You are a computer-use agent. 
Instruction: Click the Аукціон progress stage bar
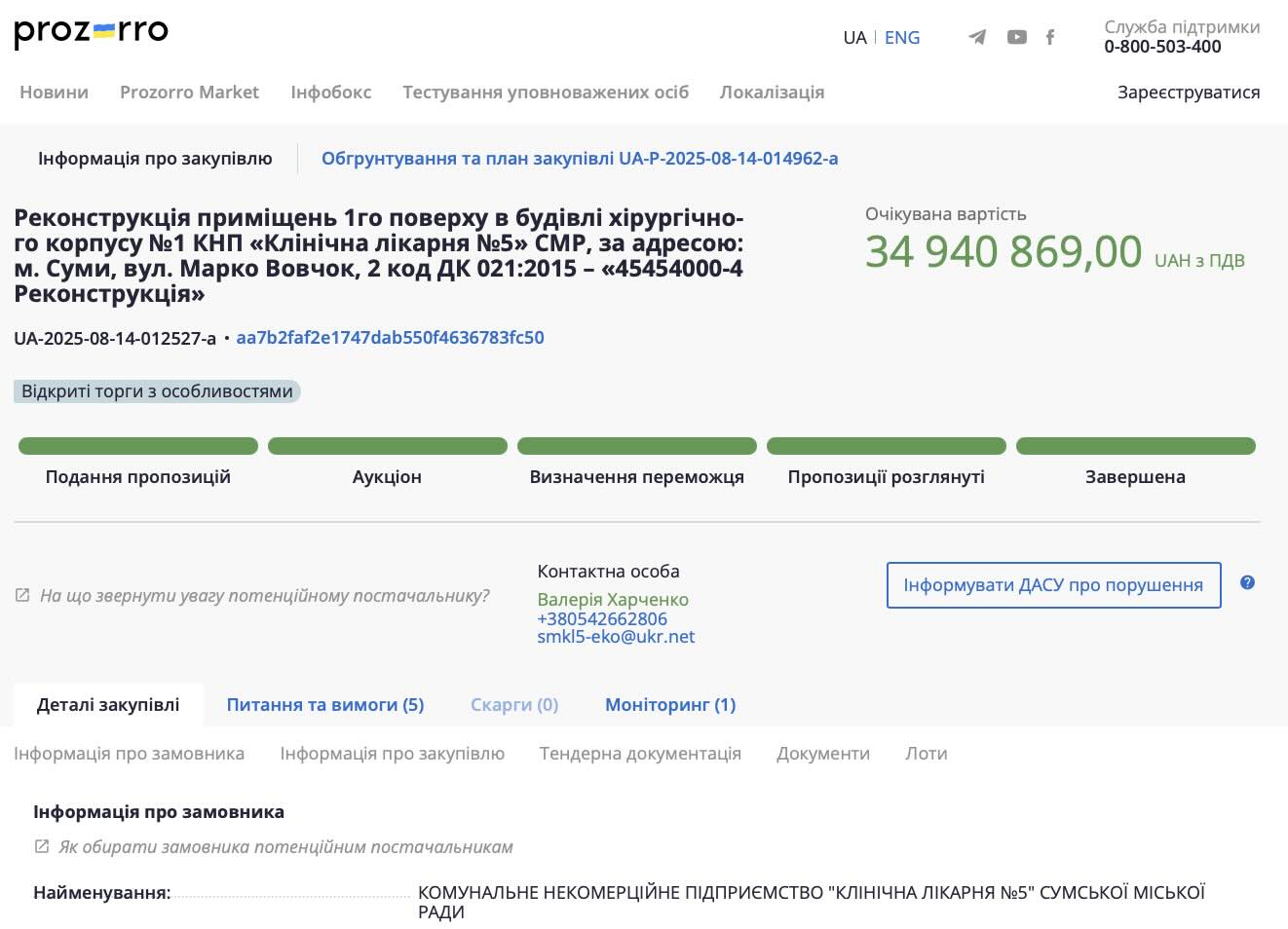coord(387,446)
